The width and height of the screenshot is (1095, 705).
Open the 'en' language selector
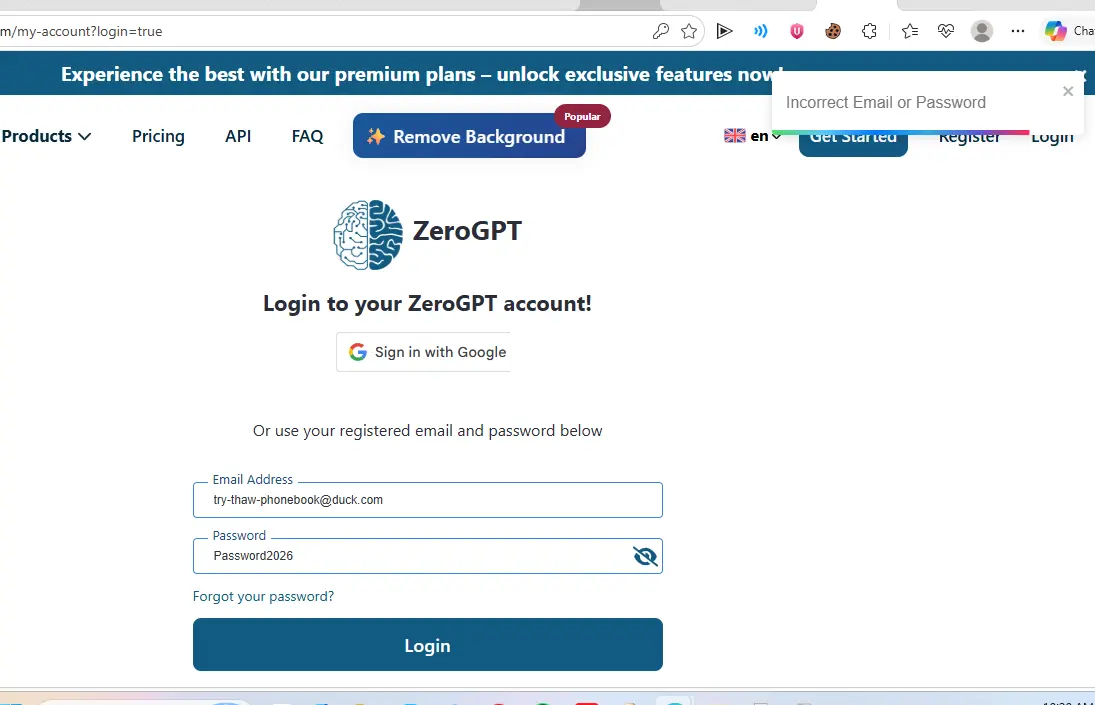click(x=752, y=135)
